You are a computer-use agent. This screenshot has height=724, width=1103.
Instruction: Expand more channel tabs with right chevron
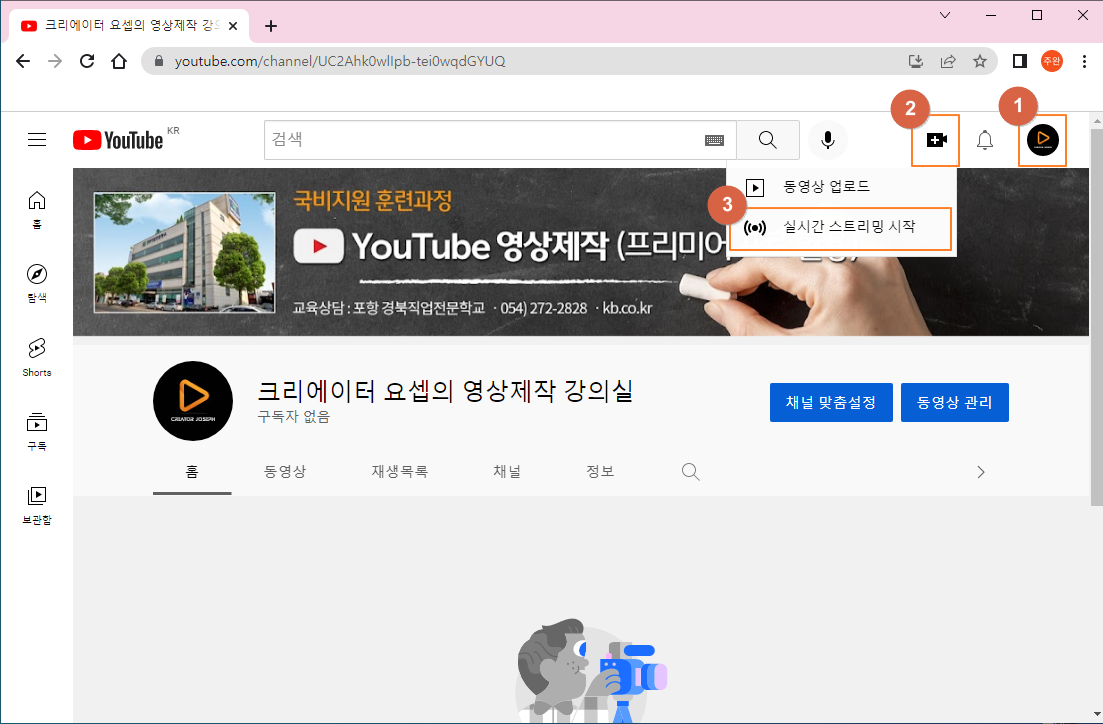click(981, 472)
